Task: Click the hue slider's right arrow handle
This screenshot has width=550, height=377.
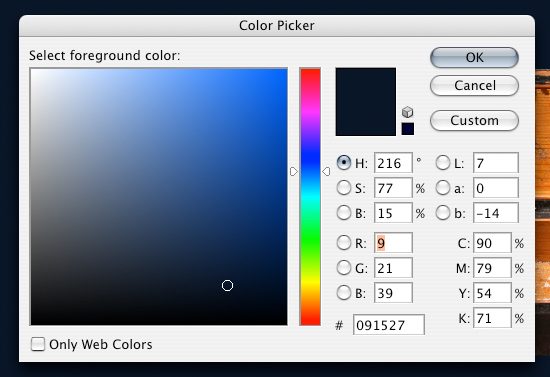Action: pos(326,171)
